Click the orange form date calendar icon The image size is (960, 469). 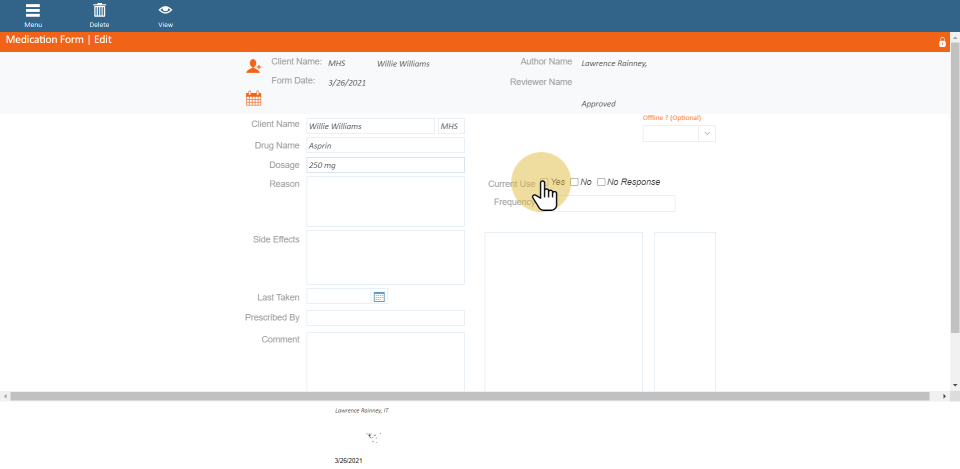[253, 98]
